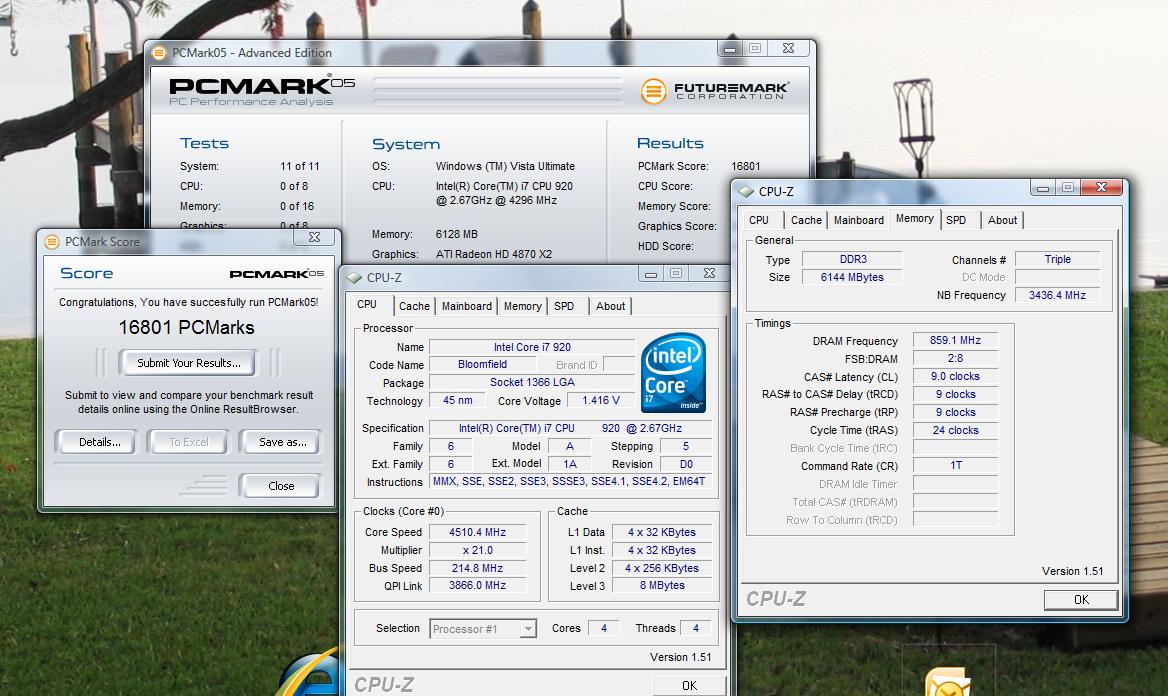Open the Processor #1 selection dropdown
Viewport: 1168px width, 696px height.
(527, 629)
